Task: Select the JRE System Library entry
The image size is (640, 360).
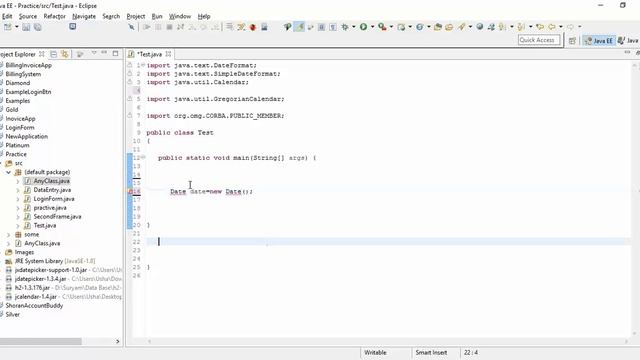Action: (x=55, y=261)
